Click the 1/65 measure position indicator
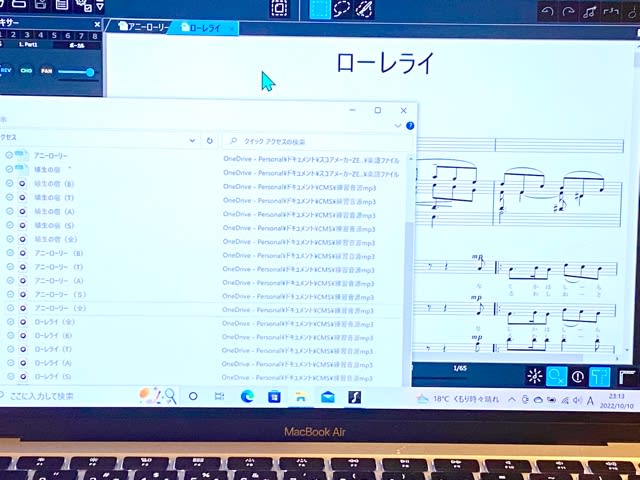 (460, 368)
